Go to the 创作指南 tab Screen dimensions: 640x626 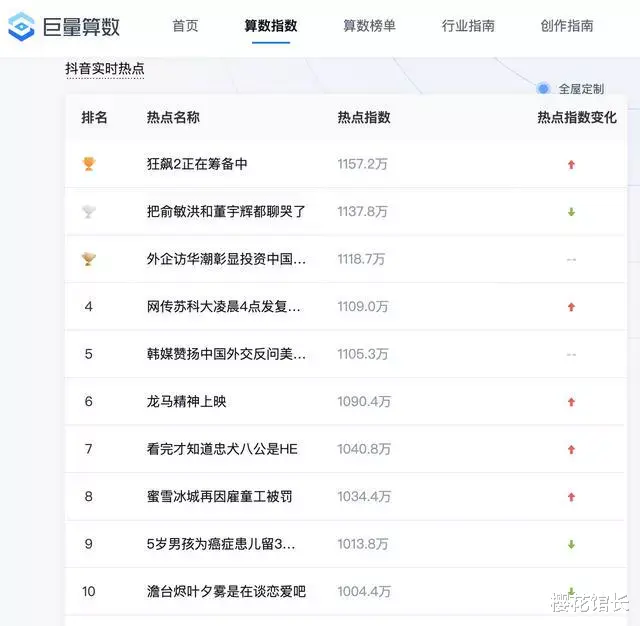pos(567,26)
